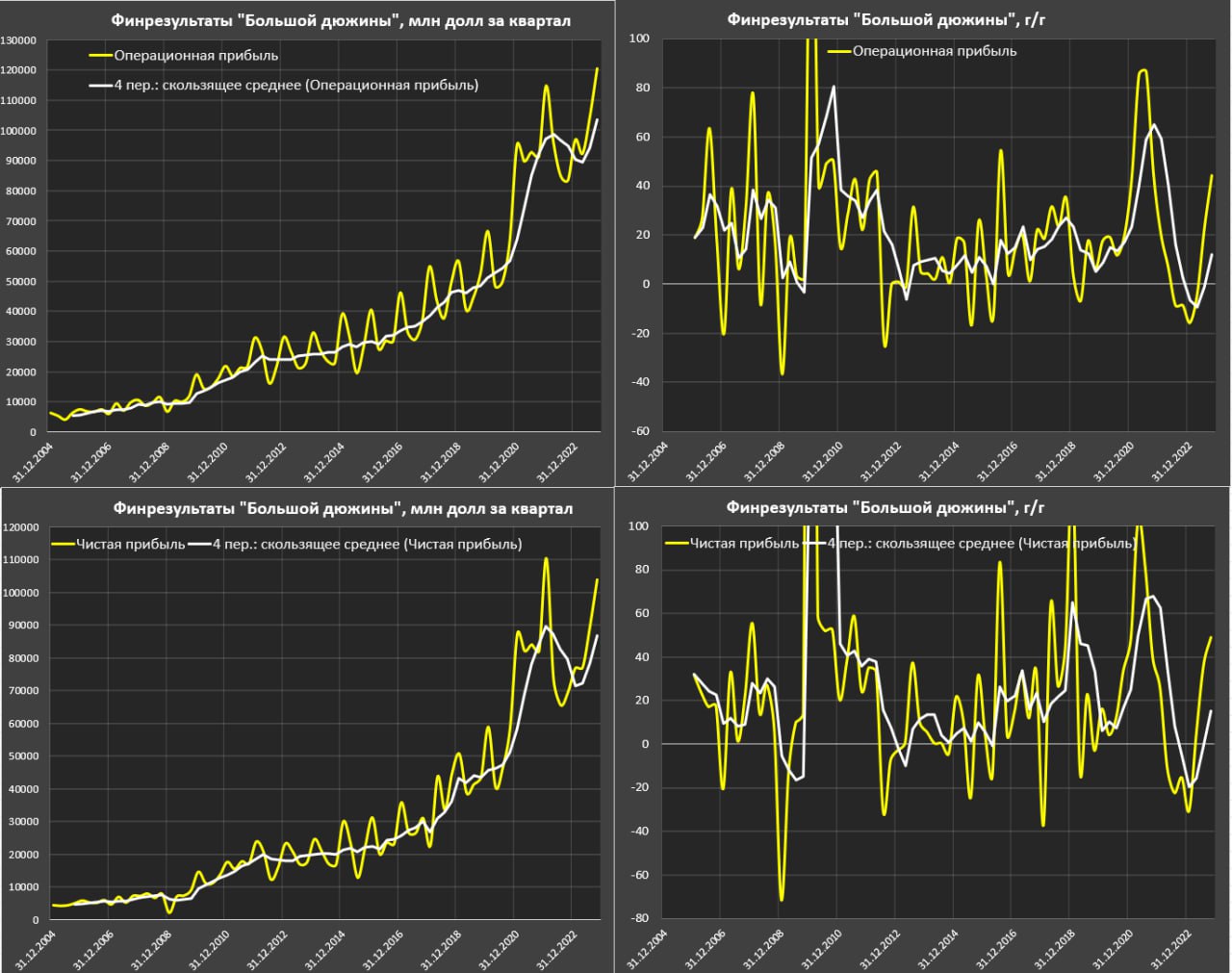Click x-axis date 31.12.2014 in bottom-left chart
This screenshot has height=973, width=1232.
(324, 948)
